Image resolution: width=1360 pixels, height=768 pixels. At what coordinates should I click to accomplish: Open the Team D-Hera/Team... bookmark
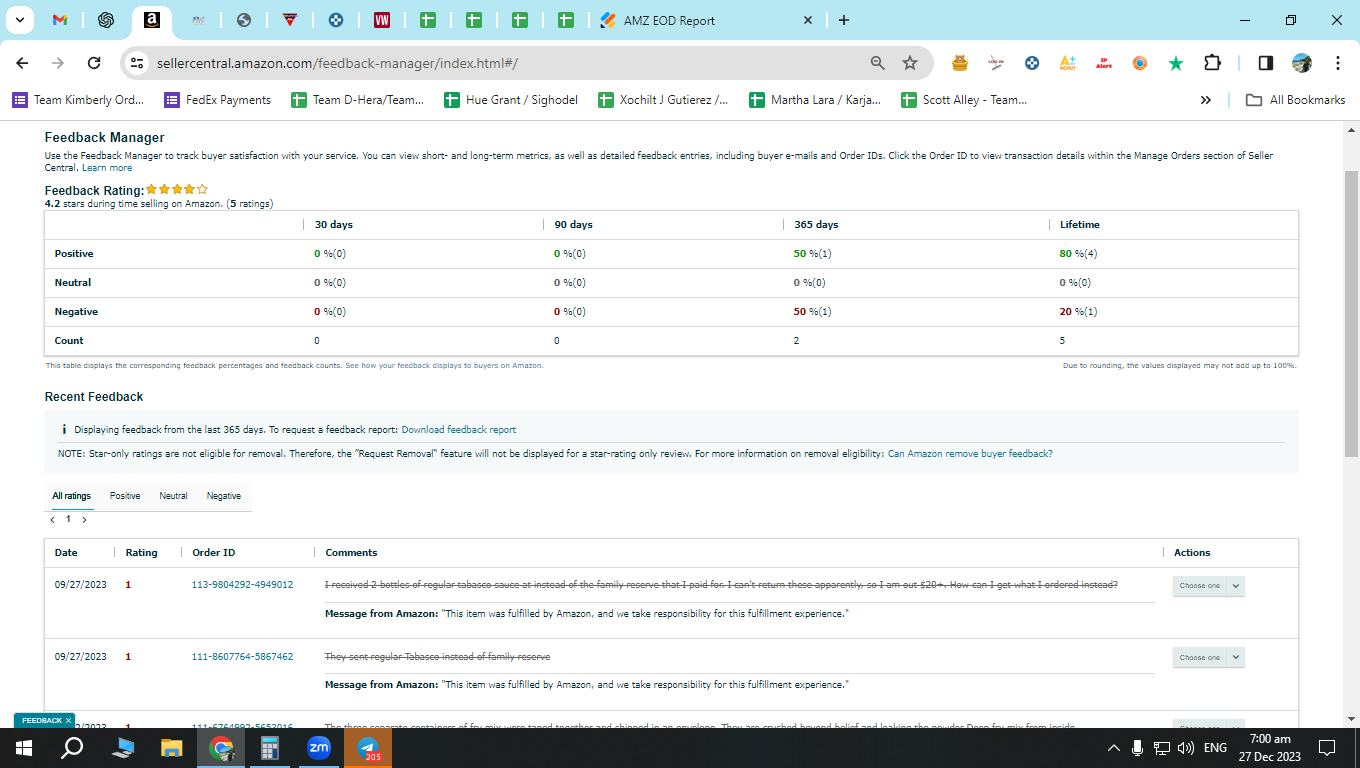tap(358, 100)
